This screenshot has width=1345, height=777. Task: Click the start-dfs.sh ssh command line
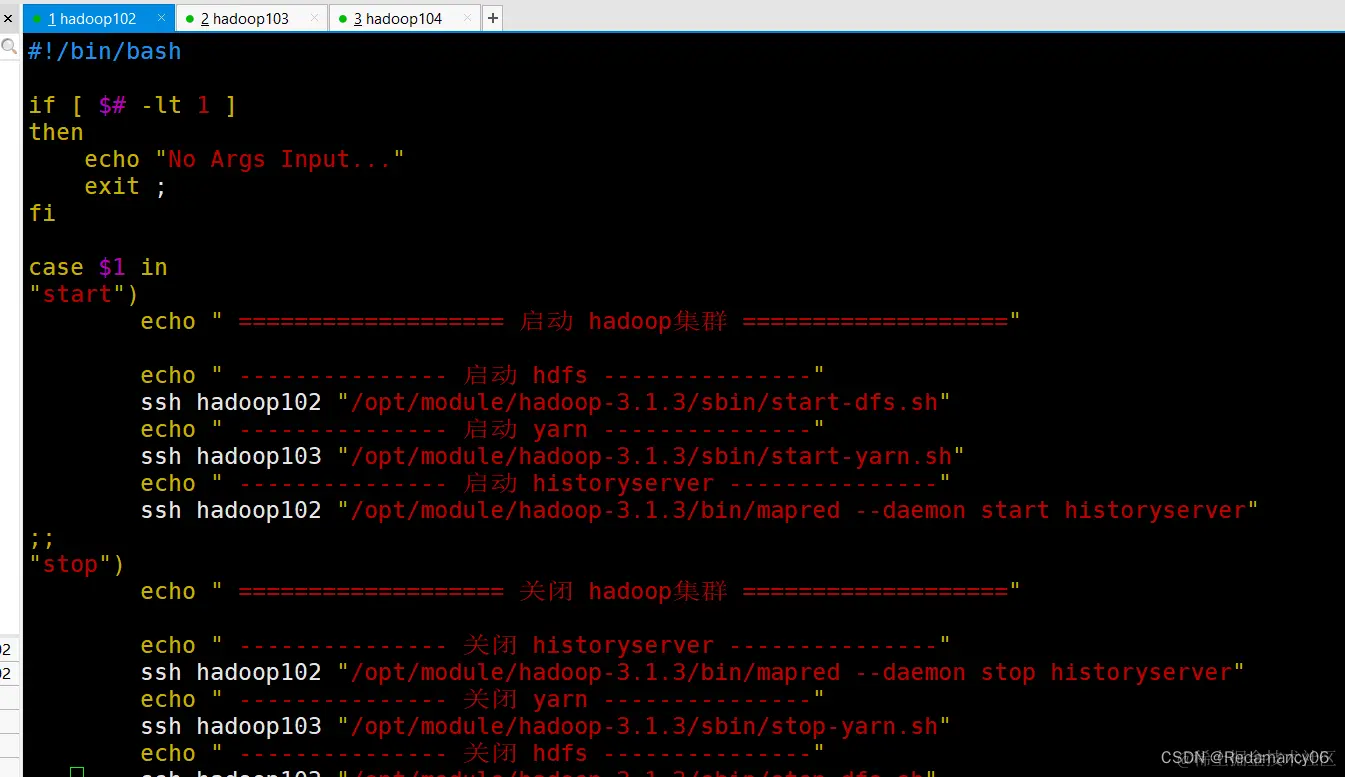545,402
